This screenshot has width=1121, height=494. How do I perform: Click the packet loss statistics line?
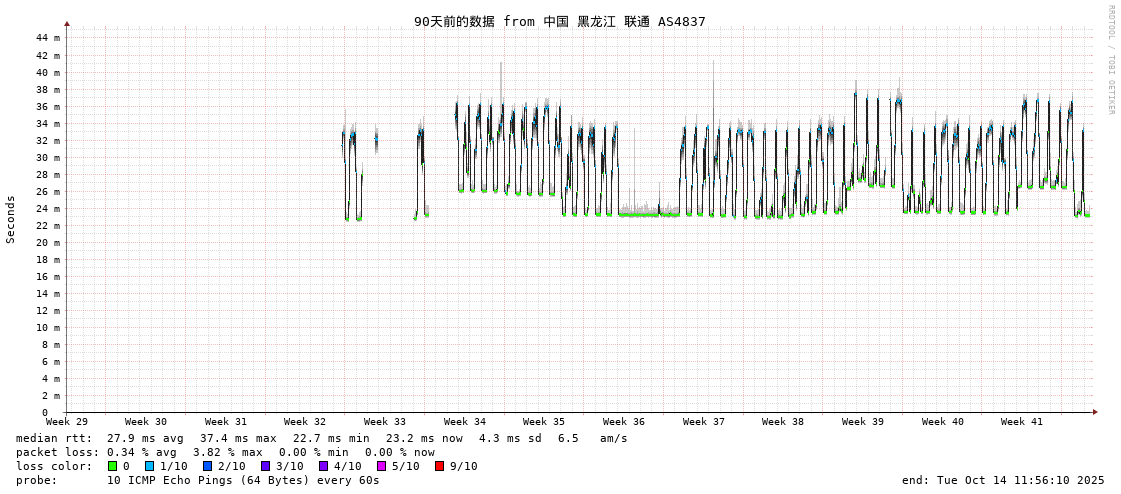(x=225, y=452)
